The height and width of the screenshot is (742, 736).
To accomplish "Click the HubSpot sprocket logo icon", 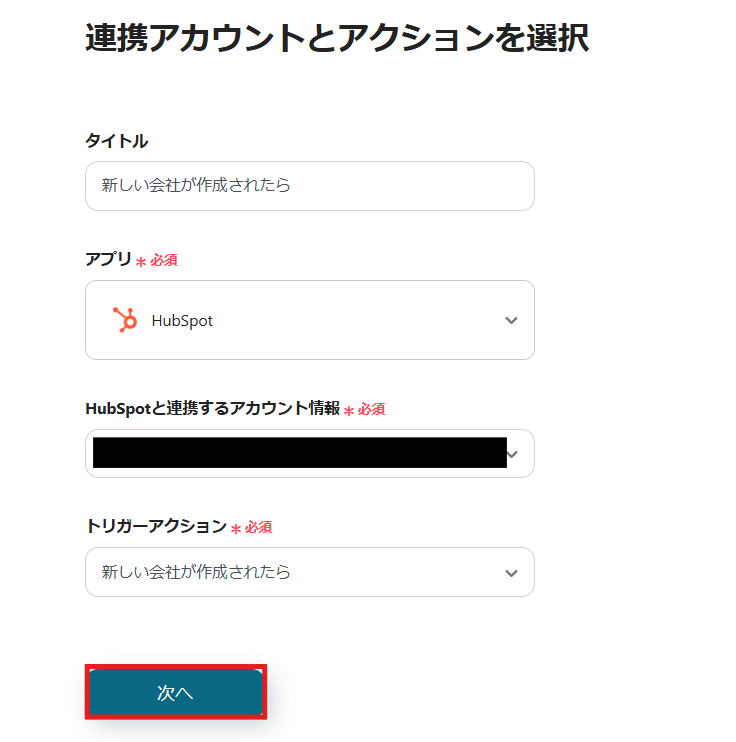I will (x=125, y=320).
